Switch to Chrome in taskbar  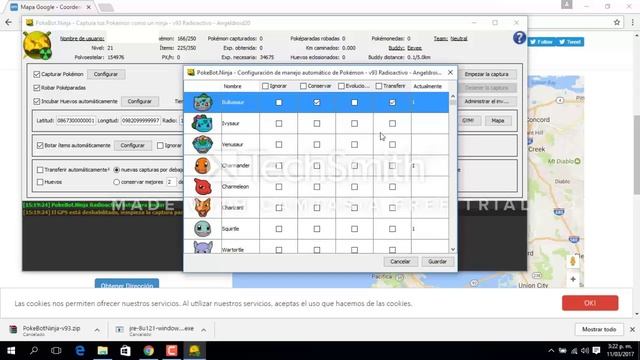click(x=149, y=351)
